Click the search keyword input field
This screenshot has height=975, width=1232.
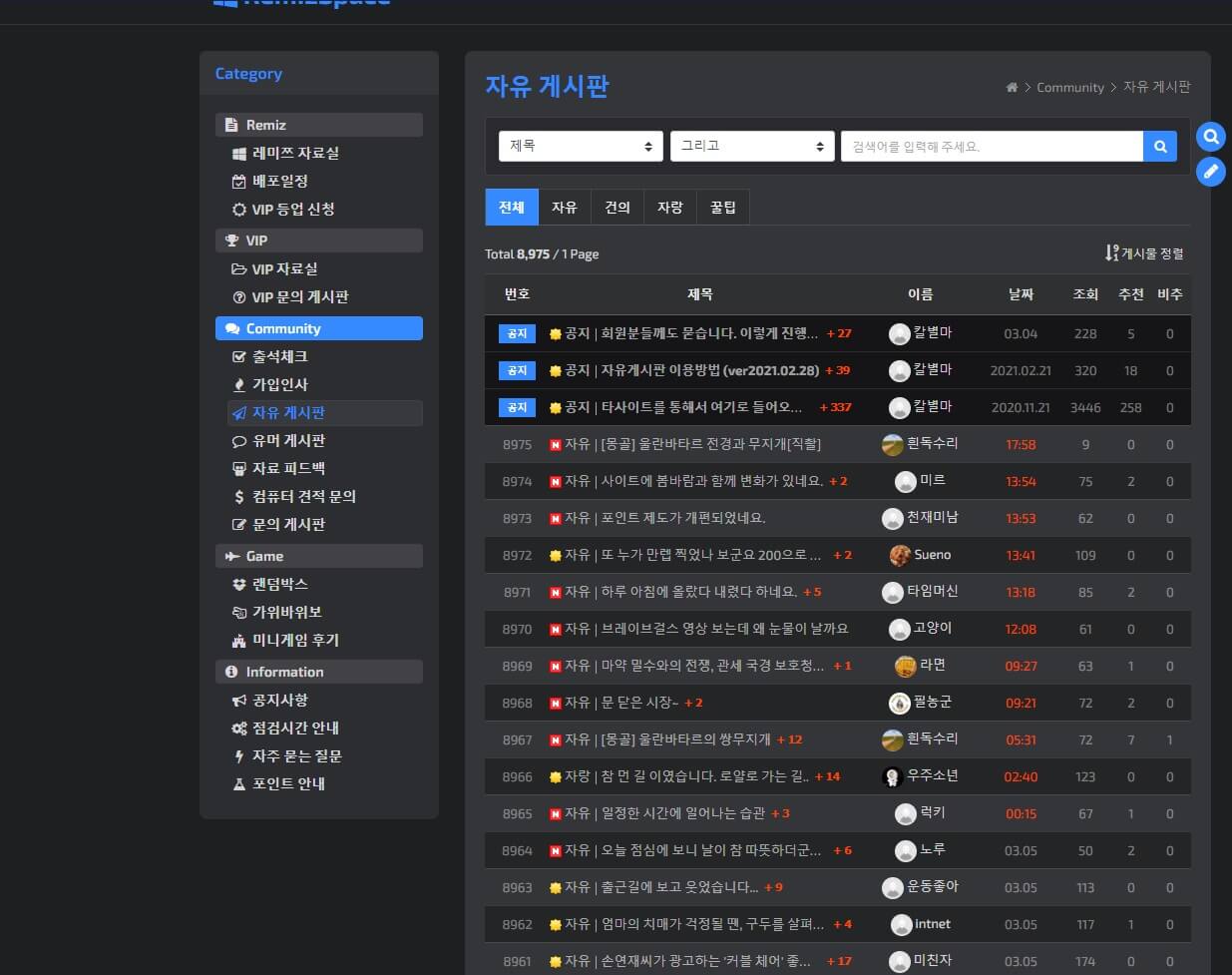click(x=992, y=146)
